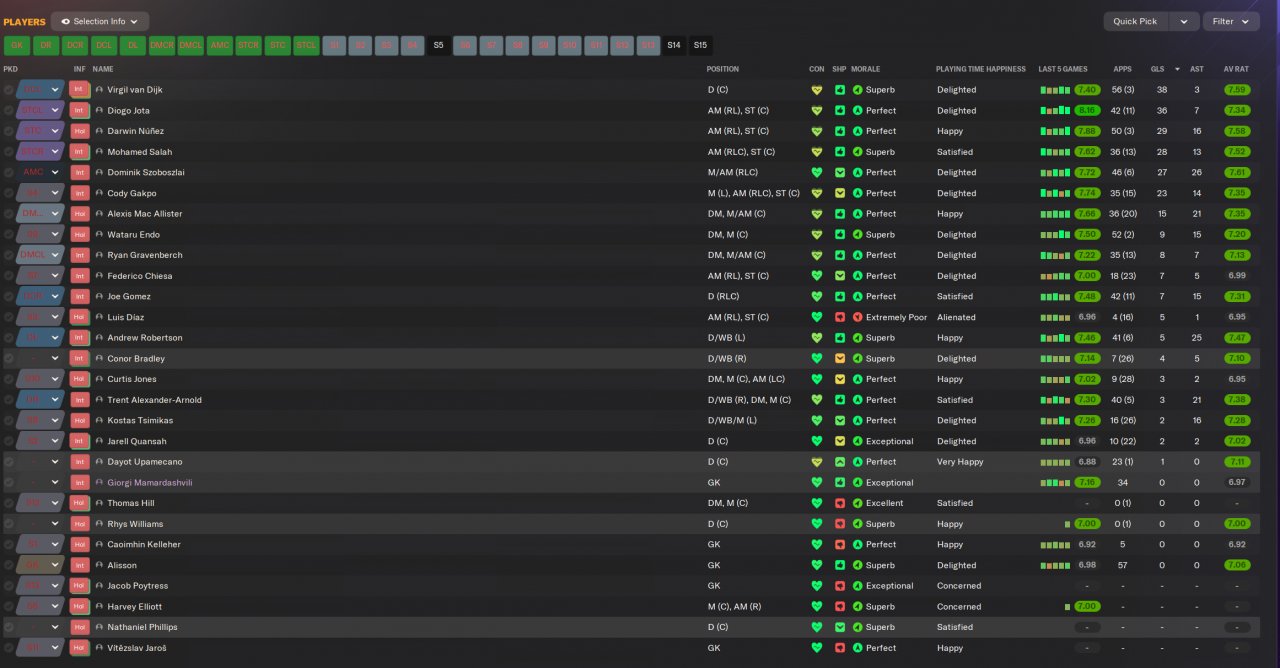Open the position dropdown for Ryan Gravenberch
Viewport: 1280px width, 668px height.
[55, 255]
